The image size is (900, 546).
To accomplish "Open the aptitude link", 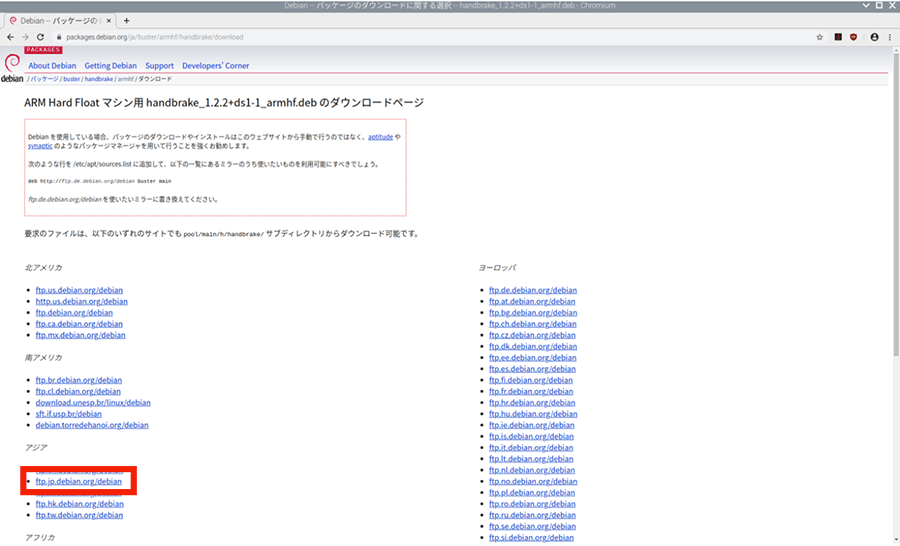I will click(x=381, y=137).
